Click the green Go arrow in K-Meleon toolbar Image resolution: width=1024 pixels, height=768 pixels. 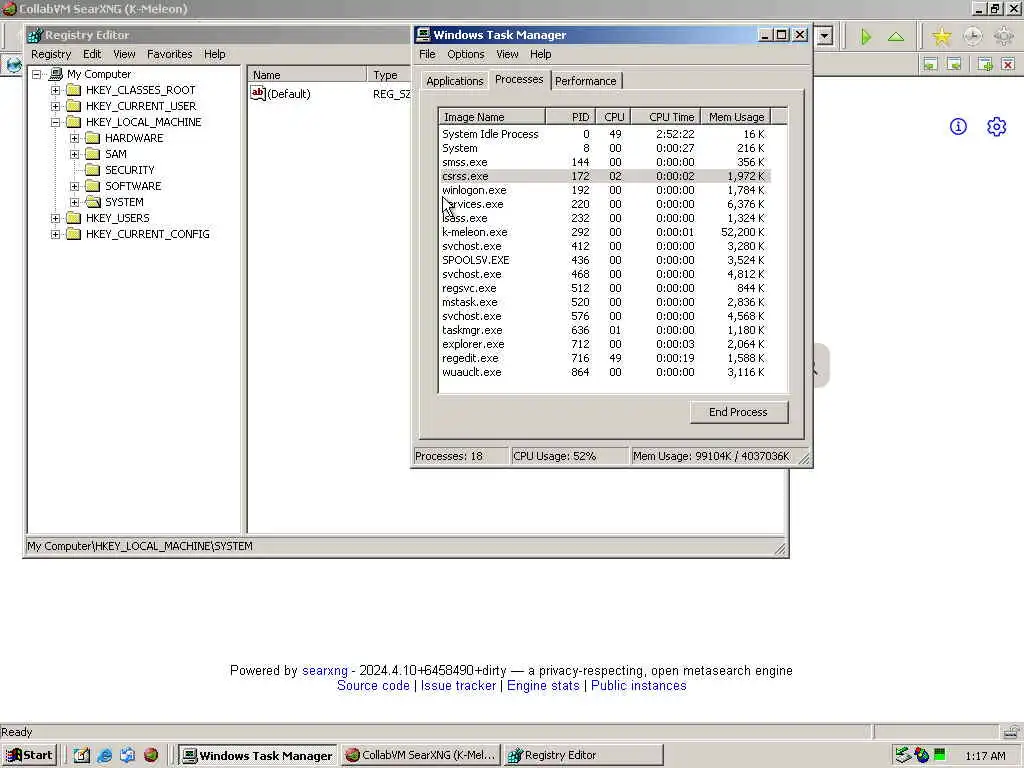[866, 37]
